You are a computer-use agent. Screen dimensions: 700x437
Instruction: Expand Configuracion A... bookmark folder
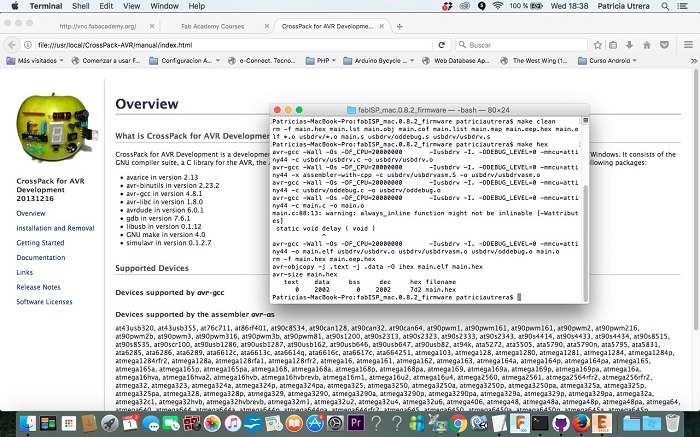tap(185, 60)
